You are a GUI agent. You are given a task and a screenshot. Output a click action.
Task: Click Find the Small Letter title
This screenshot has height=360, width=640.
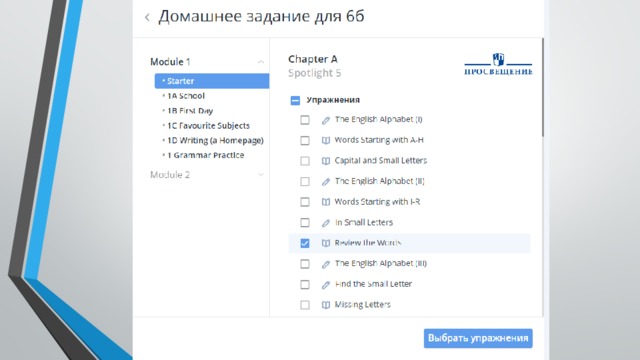click(373, 284)
